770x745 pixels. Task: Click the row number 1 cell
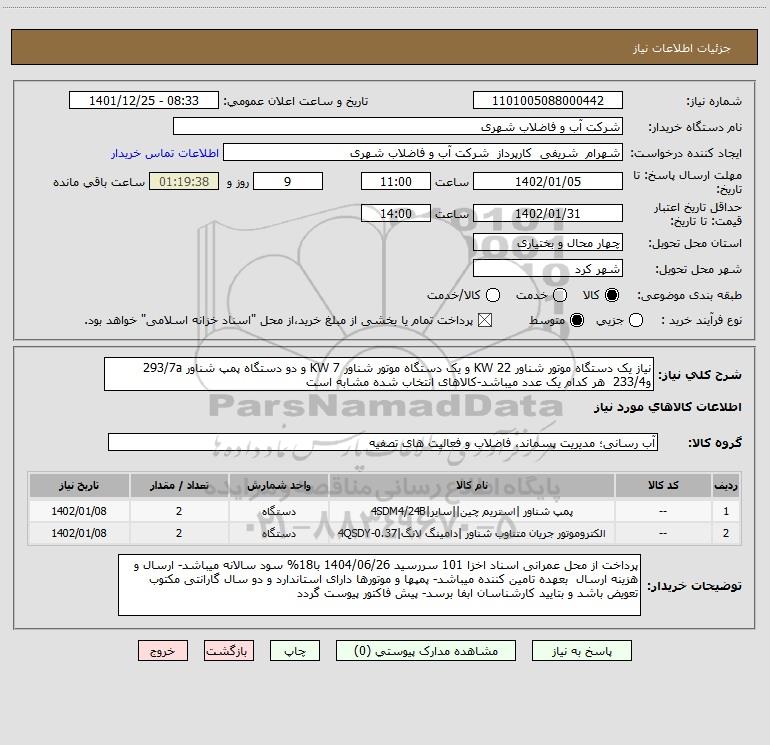click(x=726, y=511)
